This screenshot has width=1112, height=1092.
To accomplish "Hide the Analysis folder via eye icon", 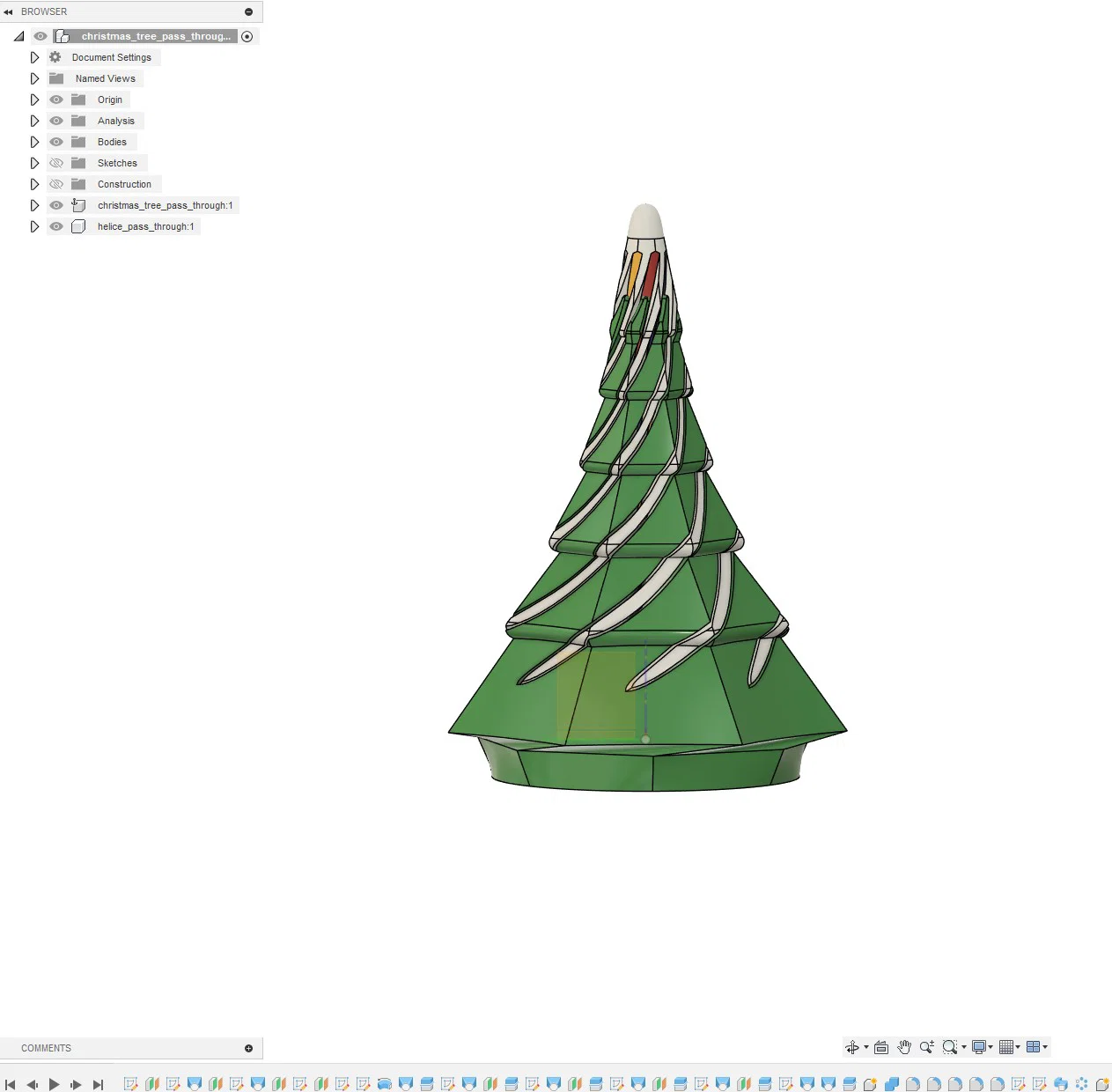I will [56, 121].
